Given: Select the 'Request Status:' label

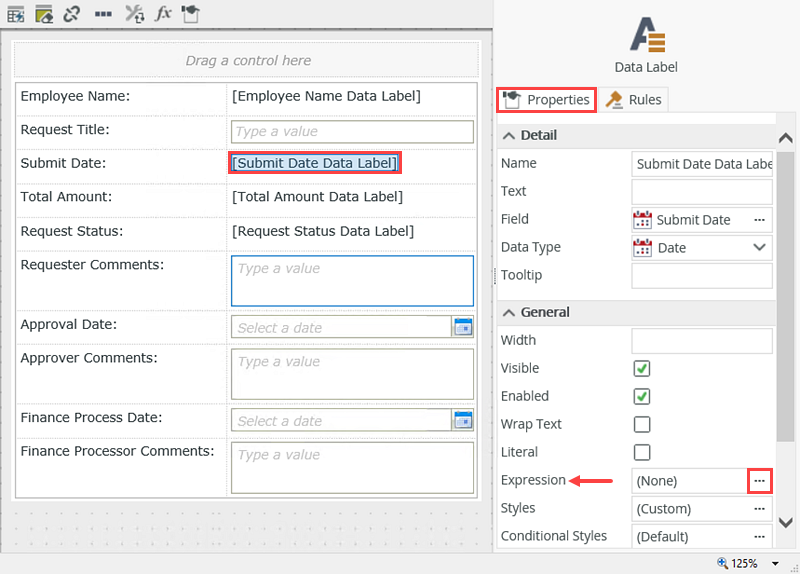Looking at the screenshot, I should coord(72,231).
